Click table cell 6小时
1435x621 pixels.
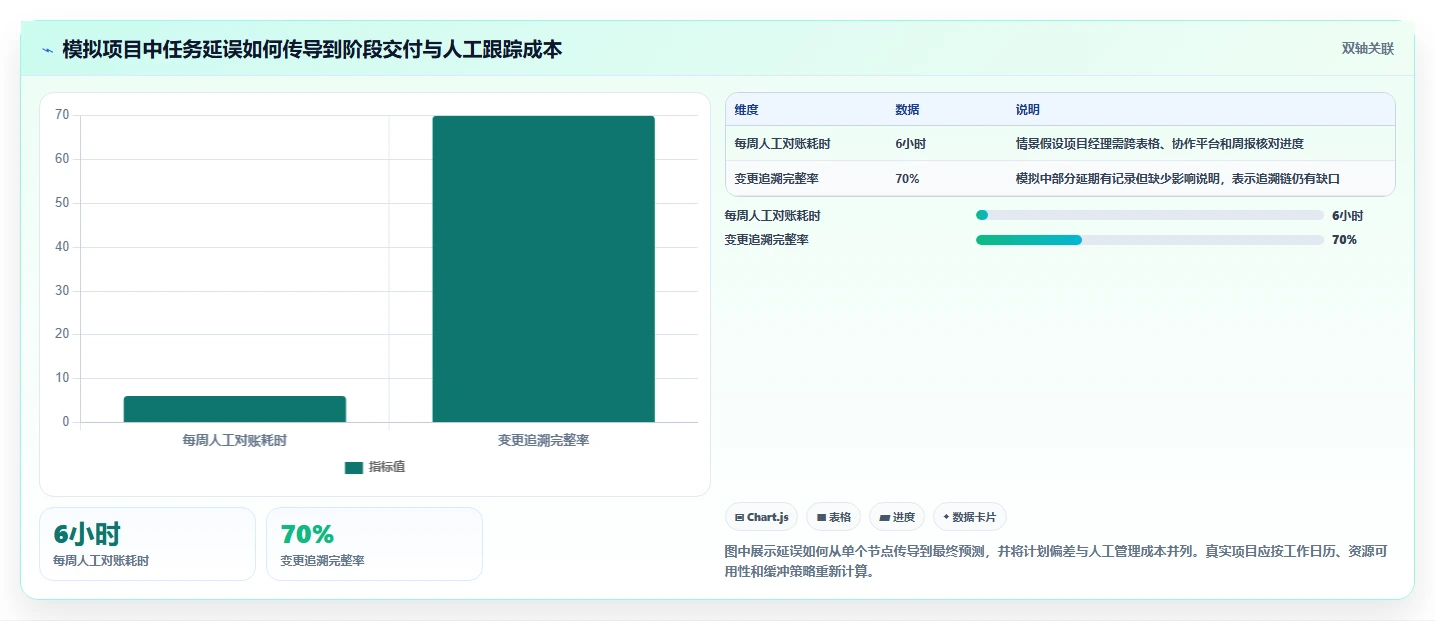[x=911, y=144]
